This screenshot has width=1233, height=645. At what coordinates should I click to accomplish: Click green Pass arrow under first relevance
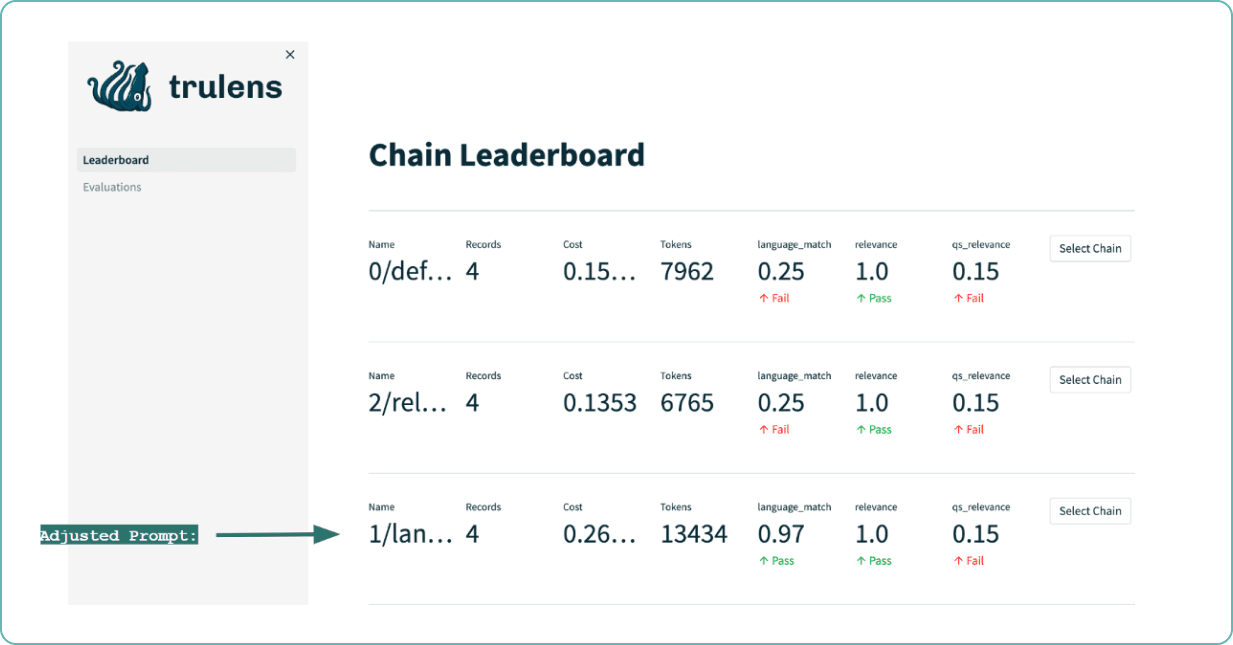point(861,298)
